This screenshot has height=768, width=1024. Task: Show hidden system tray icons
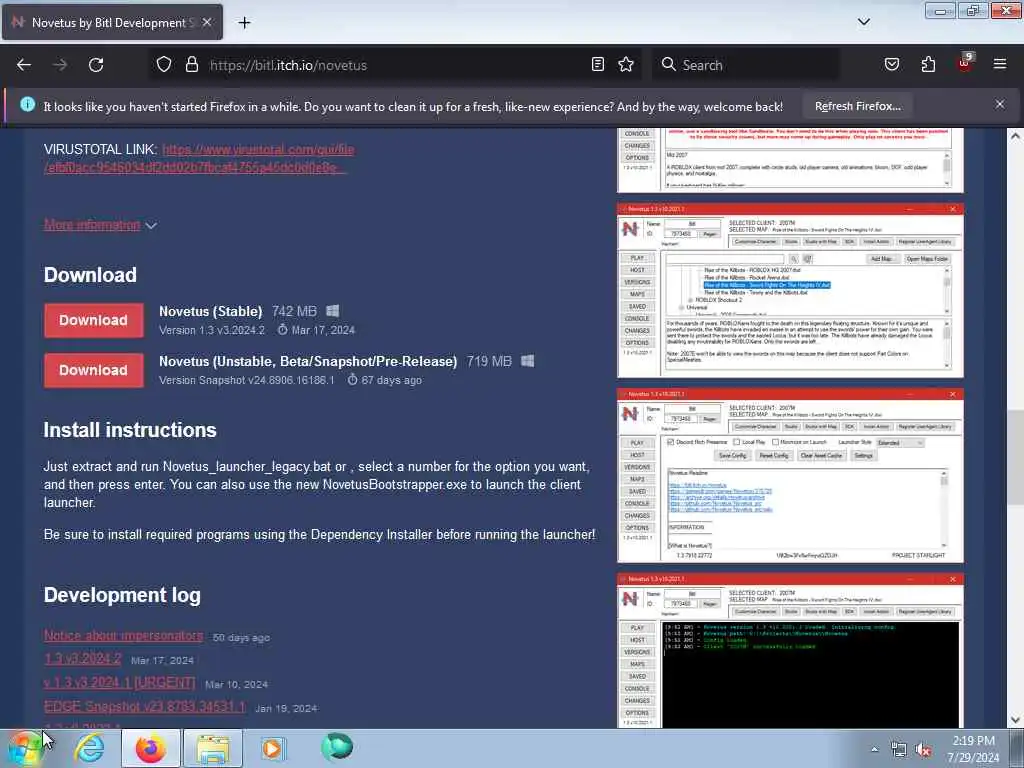[874, 749]
